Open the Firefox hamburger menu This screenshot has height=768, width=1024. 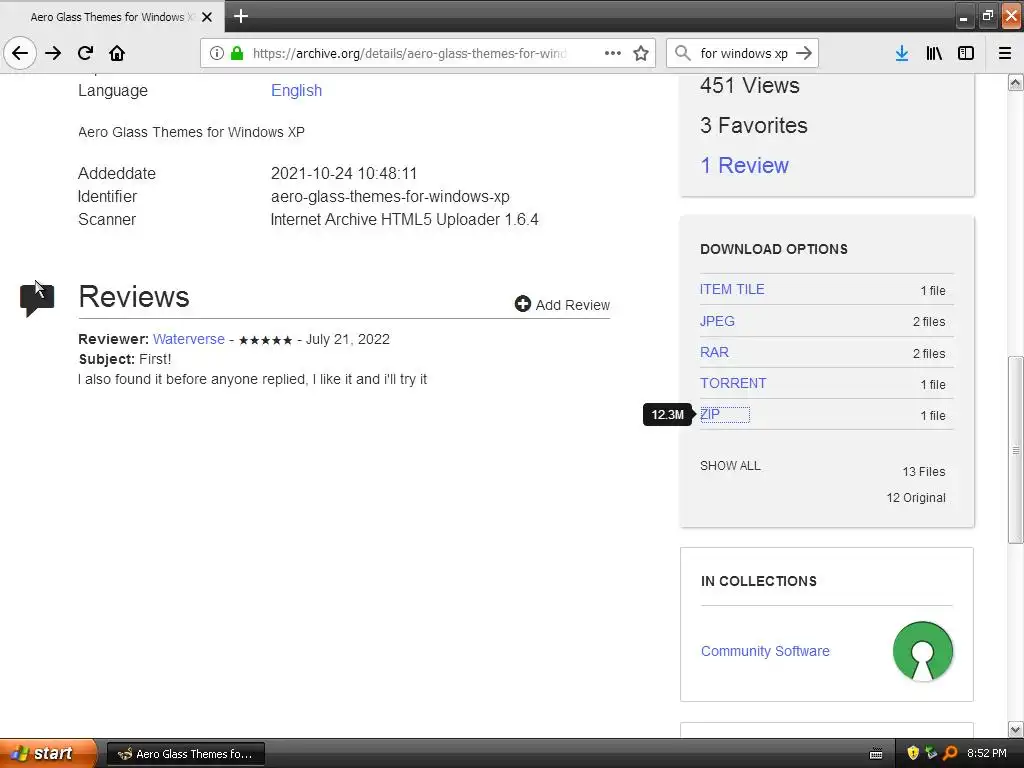(x=1005, y=53)
